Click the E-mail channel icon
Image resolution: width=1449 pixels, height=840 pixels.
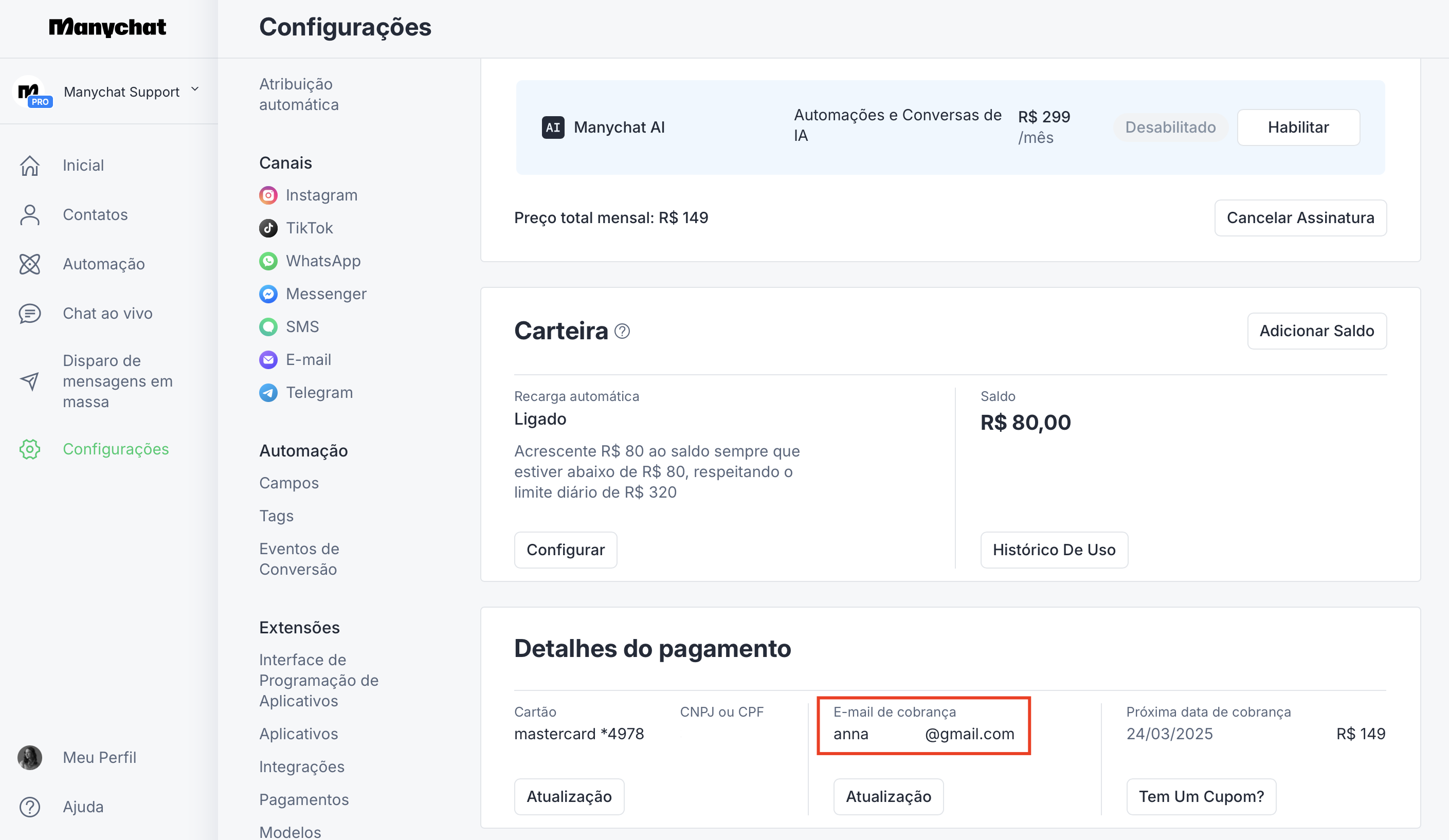(268, 360)
